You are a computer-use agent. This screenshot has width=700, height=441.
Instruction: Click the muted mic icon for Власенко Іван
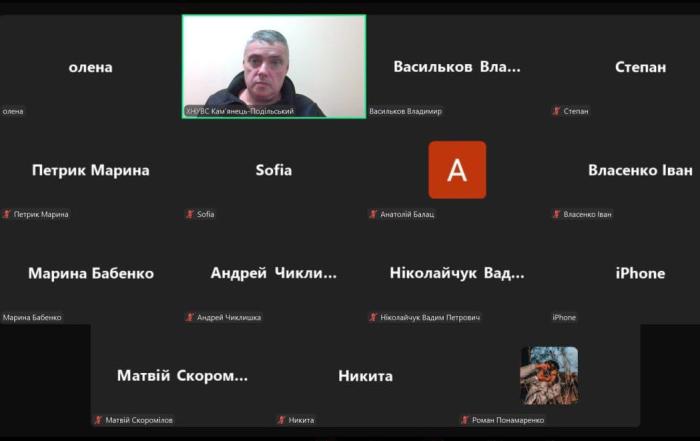pos(556,214)
